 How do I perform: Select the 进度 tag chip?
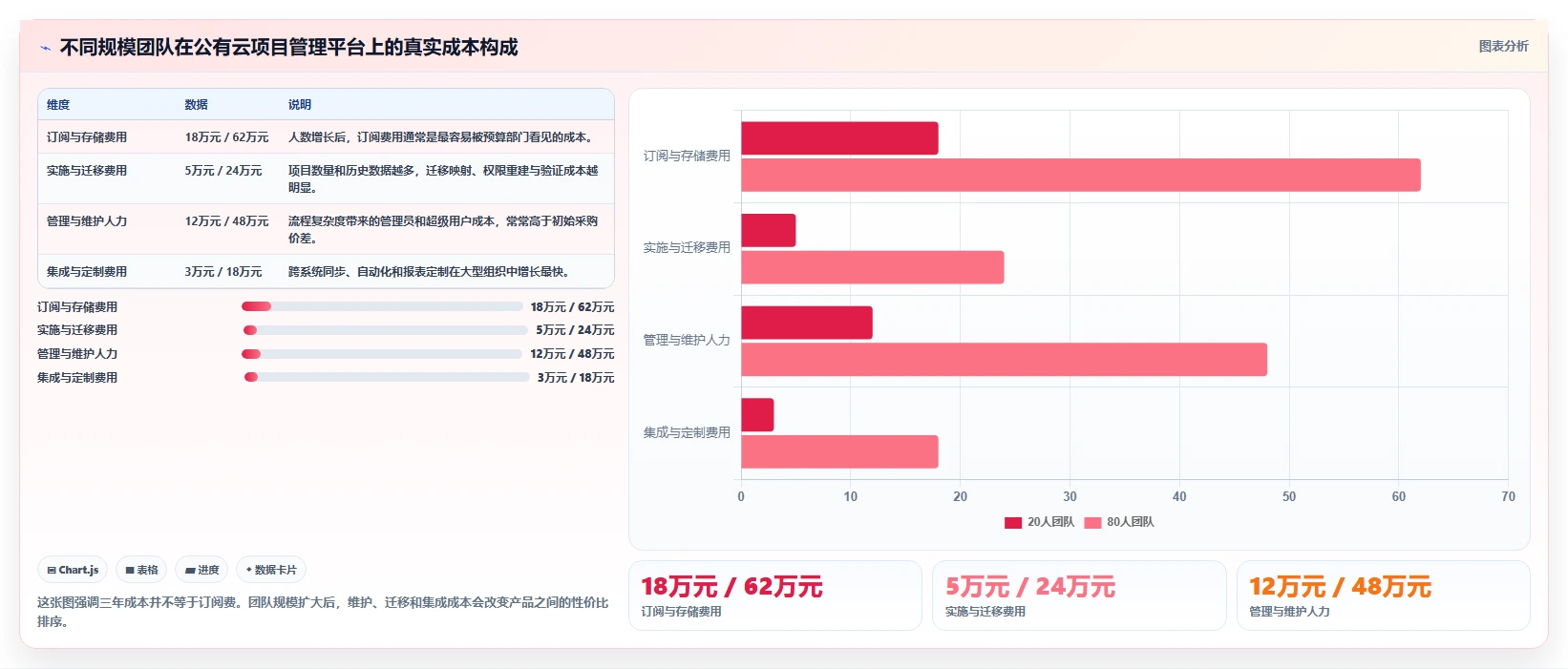tap(201, 570)
